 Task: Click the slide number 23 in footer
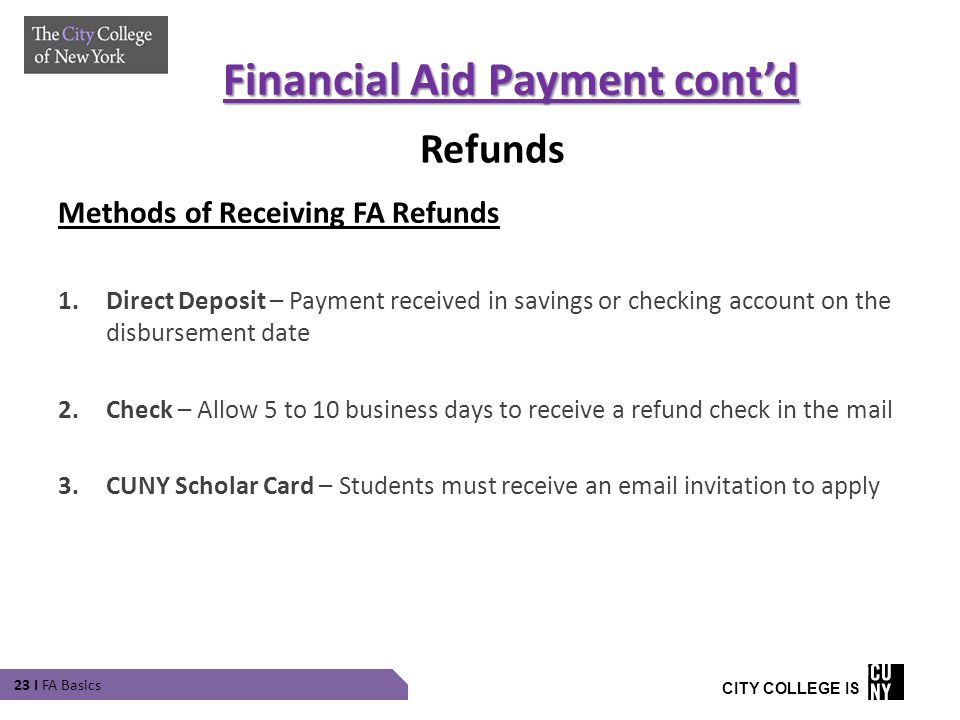[x=21, y=685]
